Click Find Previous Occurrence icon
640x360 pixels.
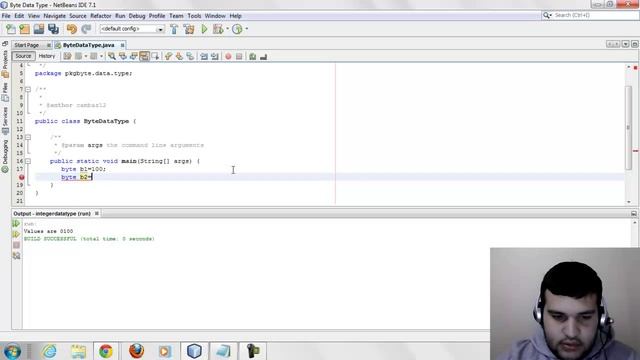(x=122, y=56)
